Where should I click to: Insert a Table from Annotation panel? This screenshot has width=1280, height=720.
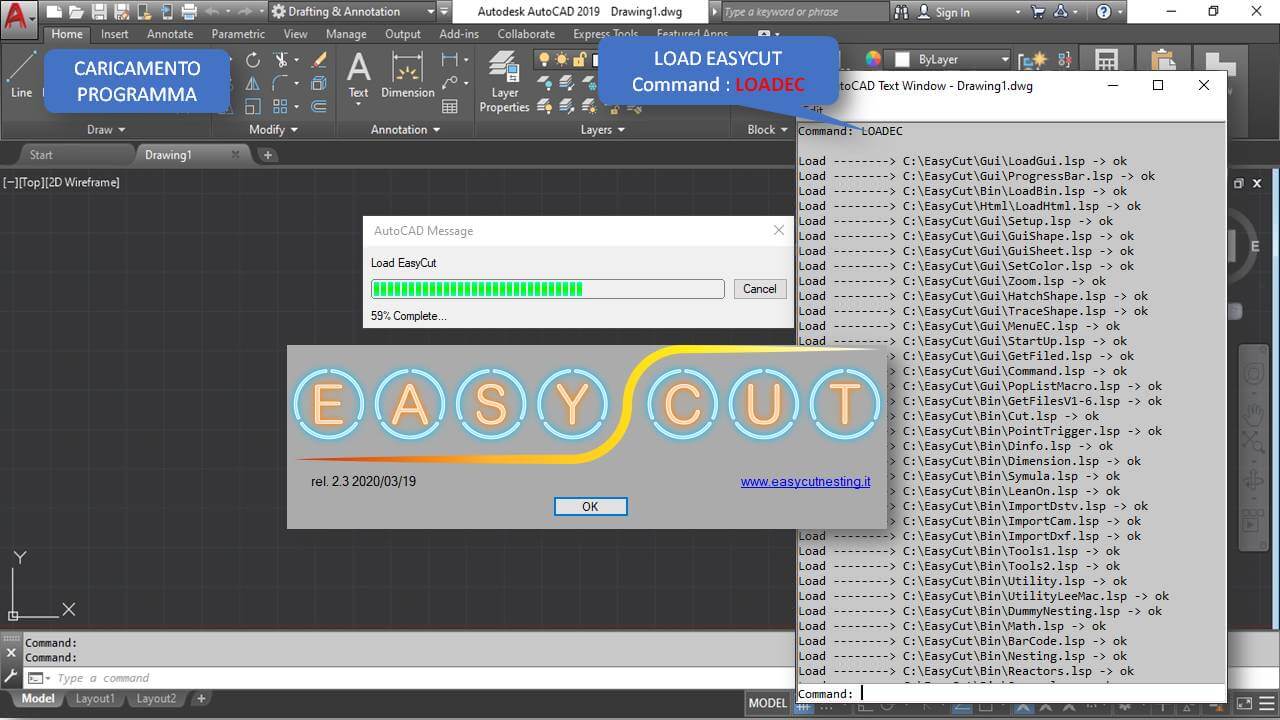(x=450, y=106)
